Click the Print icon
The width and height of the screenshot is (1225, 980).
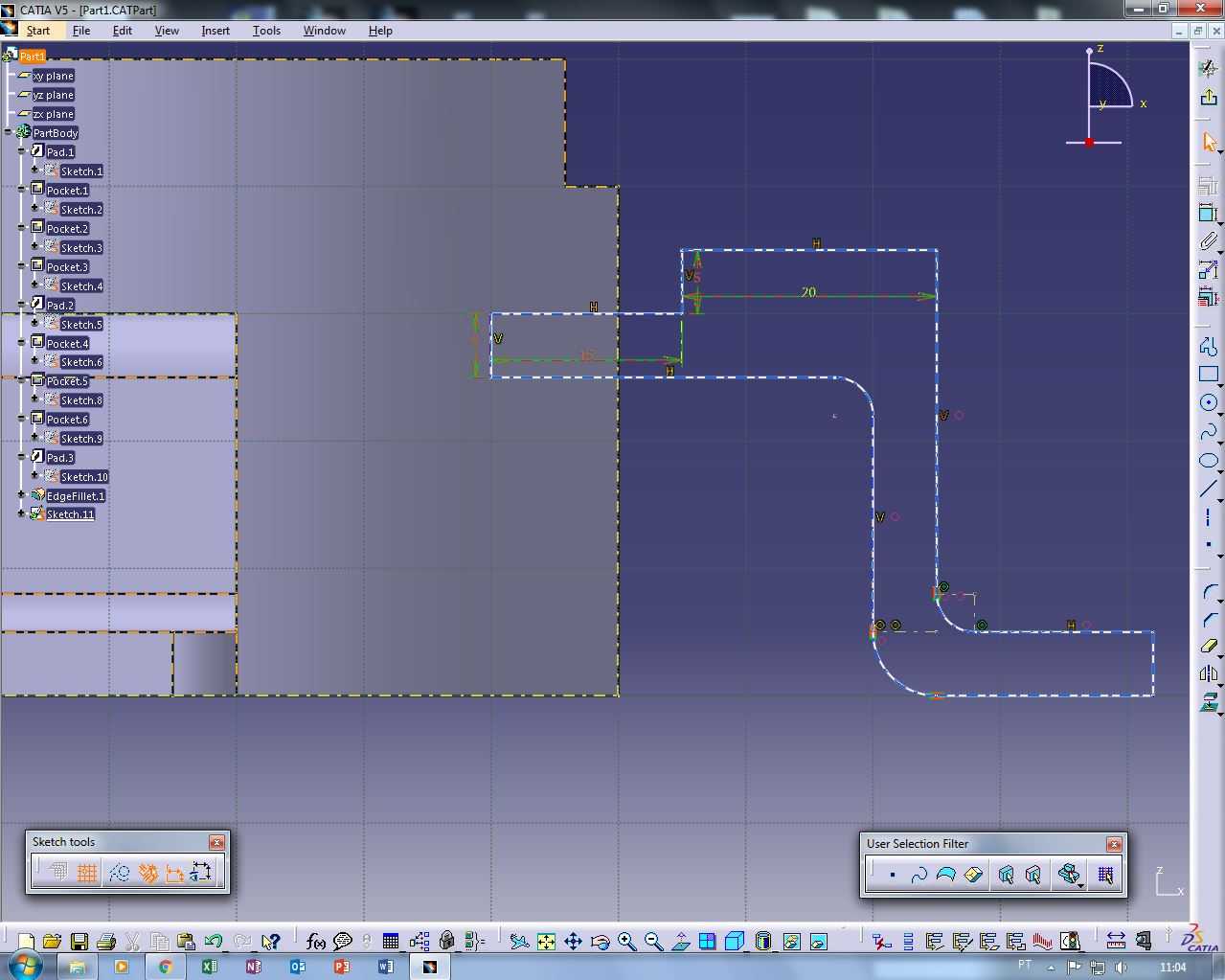tap(106, 942)
